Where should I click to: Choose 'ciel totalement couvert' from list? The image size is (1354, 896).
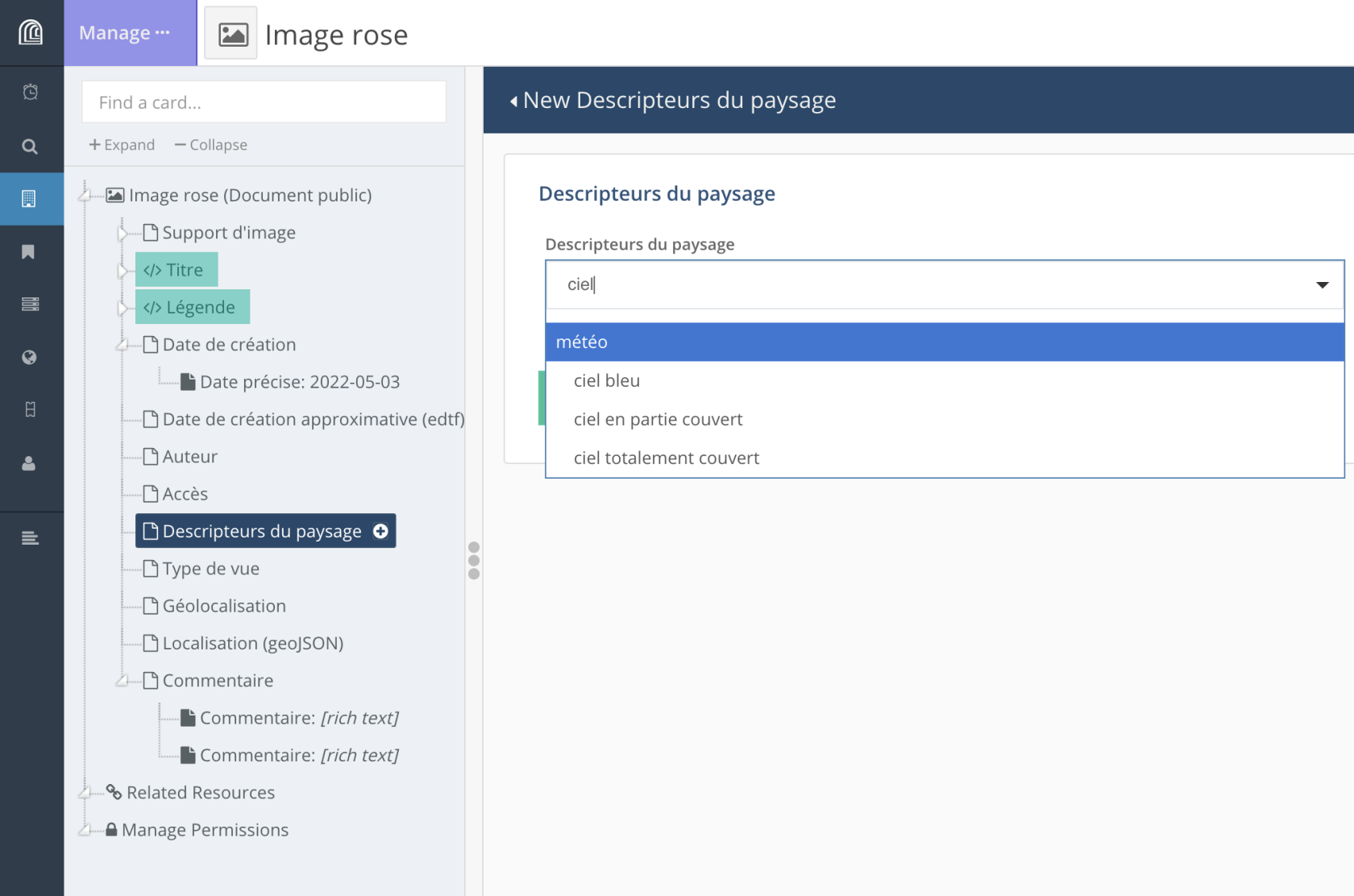pyautogui.click(x=667, y=458)
